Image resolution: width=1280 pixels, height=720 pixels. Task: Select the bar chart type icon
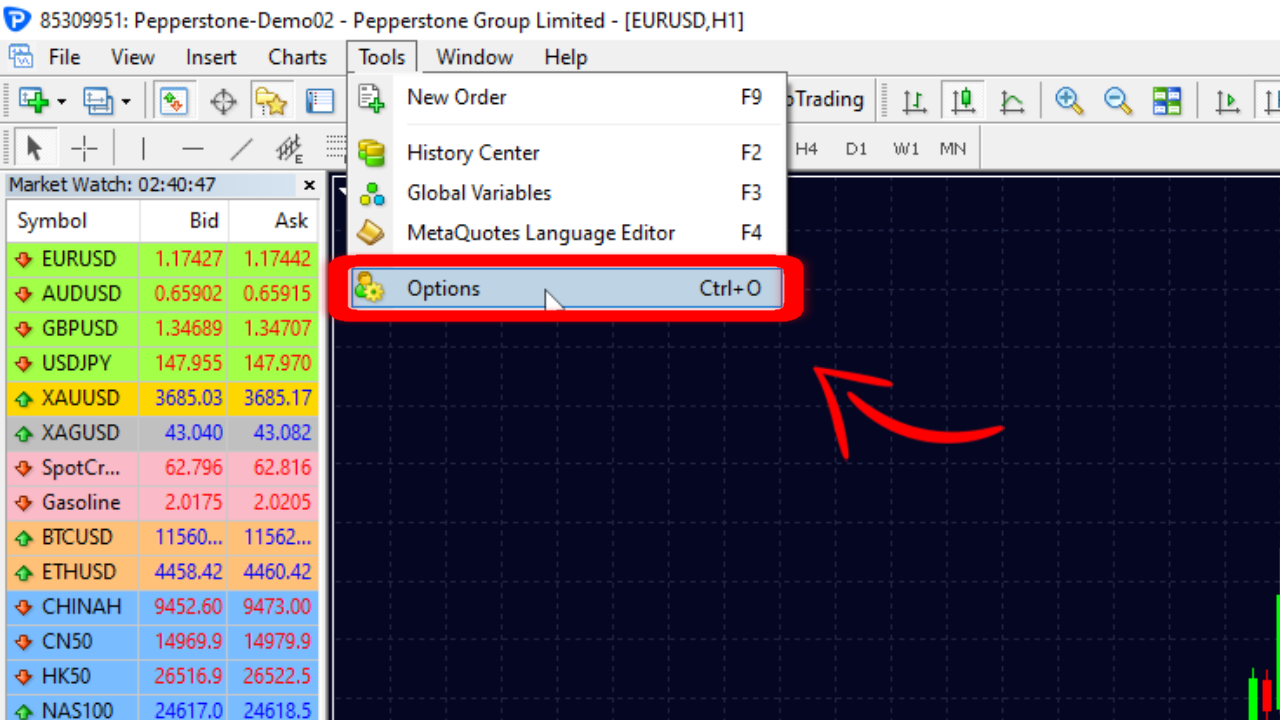click(914, 101)
